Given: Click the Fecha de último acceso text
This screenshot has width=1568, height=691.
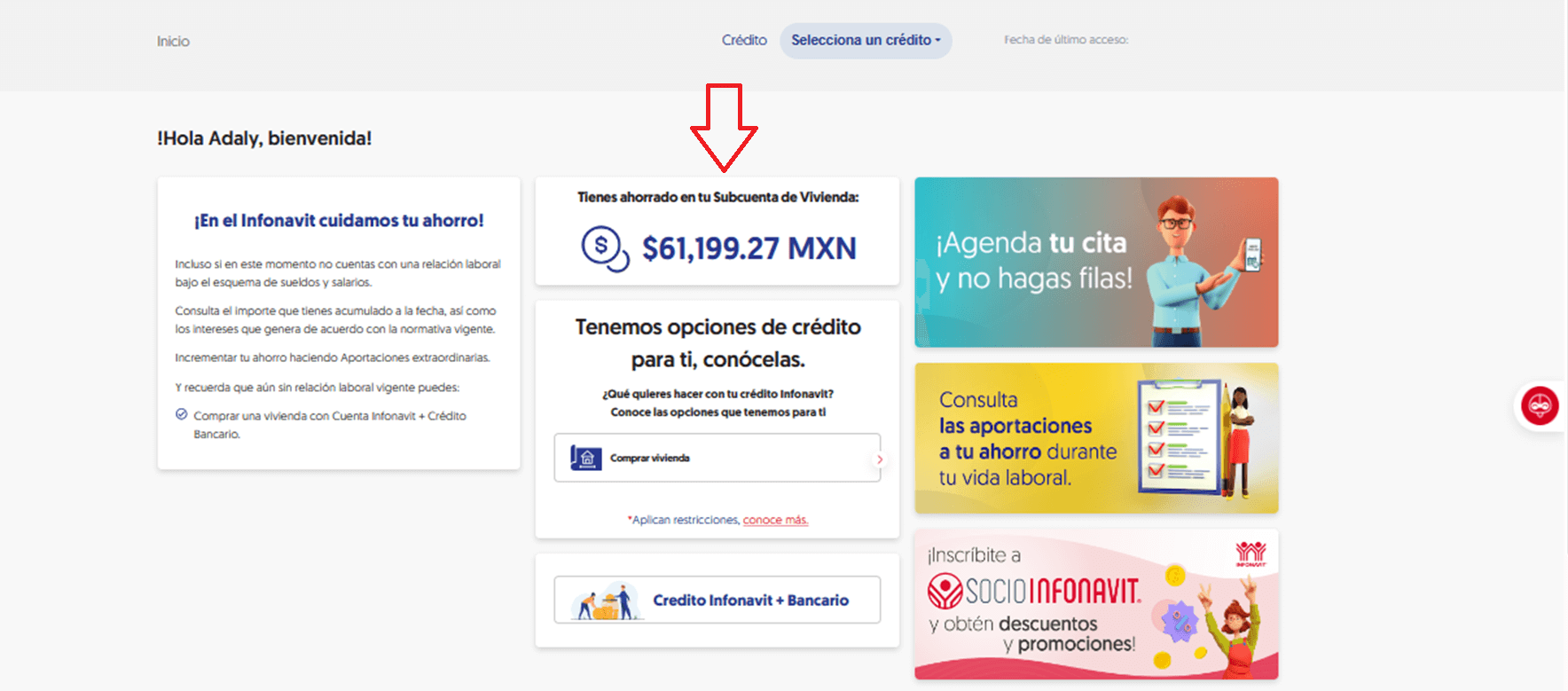Looking at the screenshot, I should point(1066,40).
